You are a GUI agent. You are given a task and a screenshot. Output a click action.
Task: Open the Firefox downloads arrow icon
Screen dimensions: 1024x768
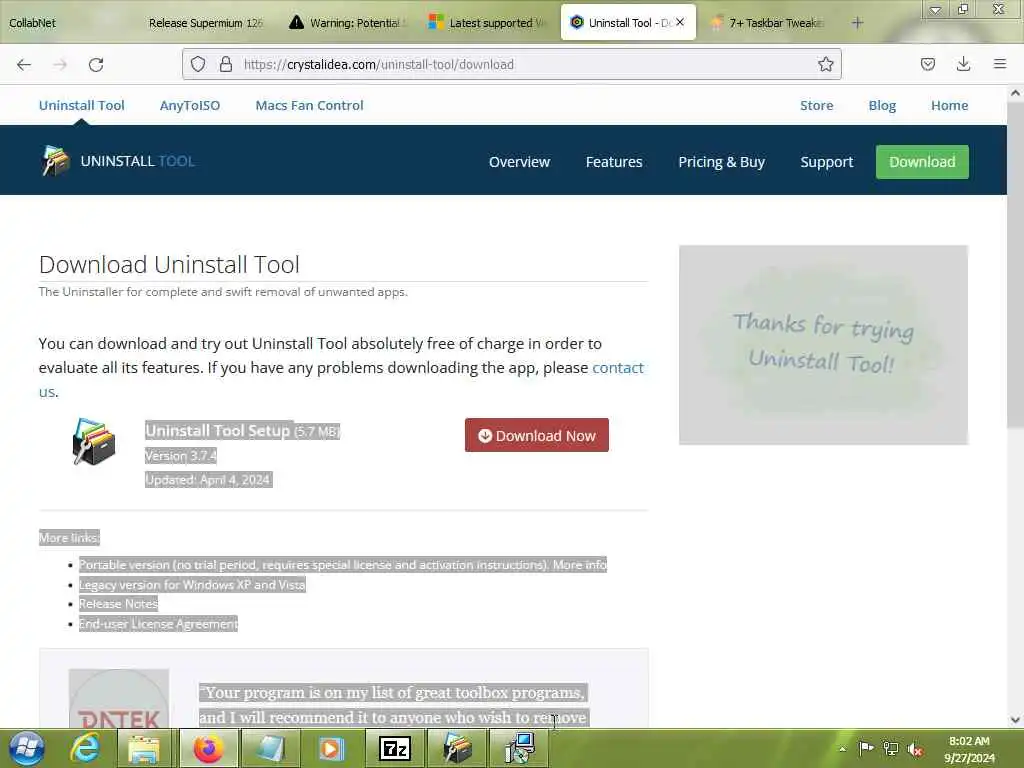(963, 64)
